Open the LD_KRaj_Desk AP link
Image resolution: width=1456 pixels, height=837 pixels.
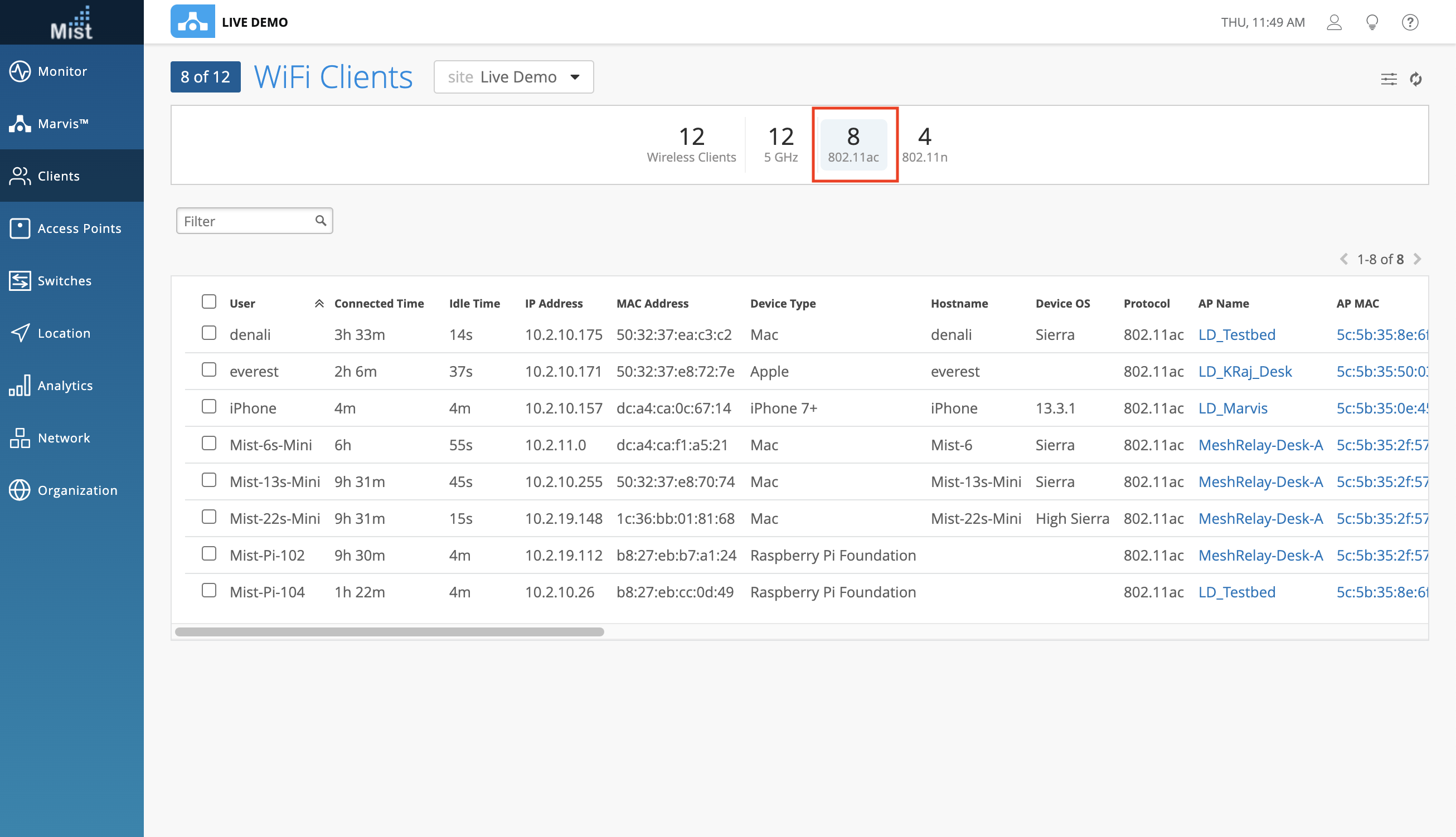[1244, 371]
